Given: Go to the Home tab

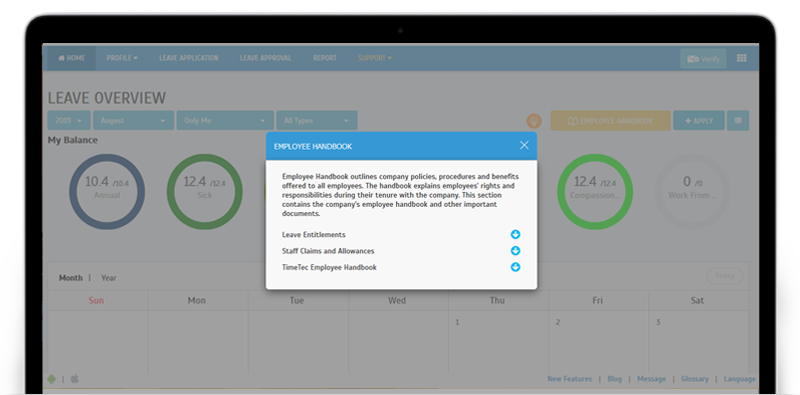Looking at the screenshot, I should 71,58.
